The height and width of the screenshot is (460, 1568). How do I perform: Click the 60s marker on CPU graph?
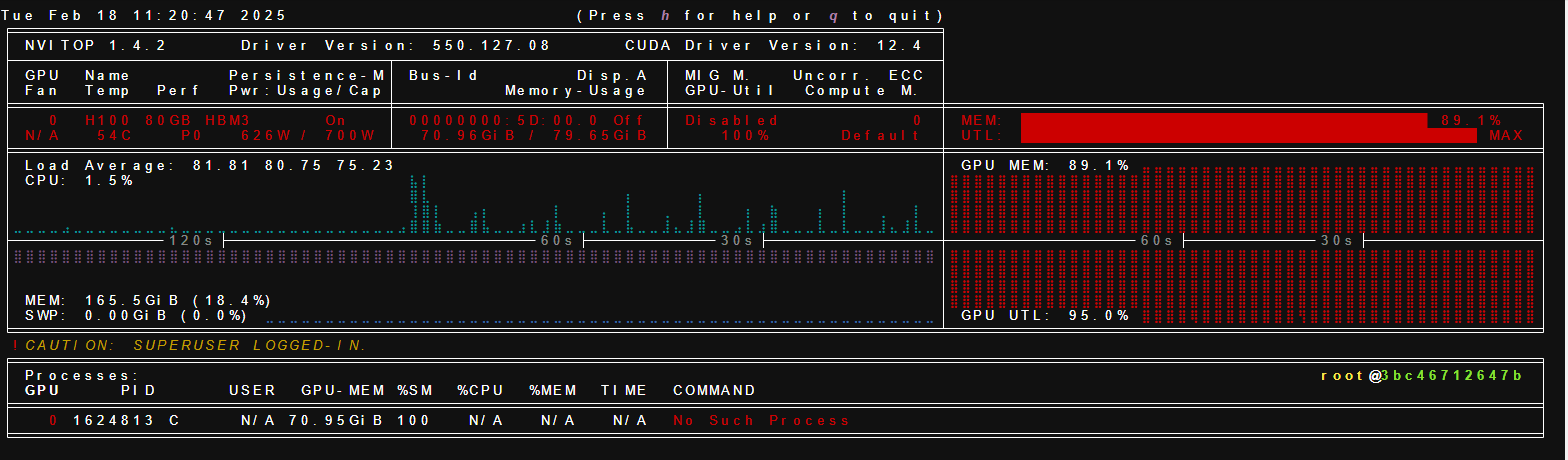[x=558, y=241]
